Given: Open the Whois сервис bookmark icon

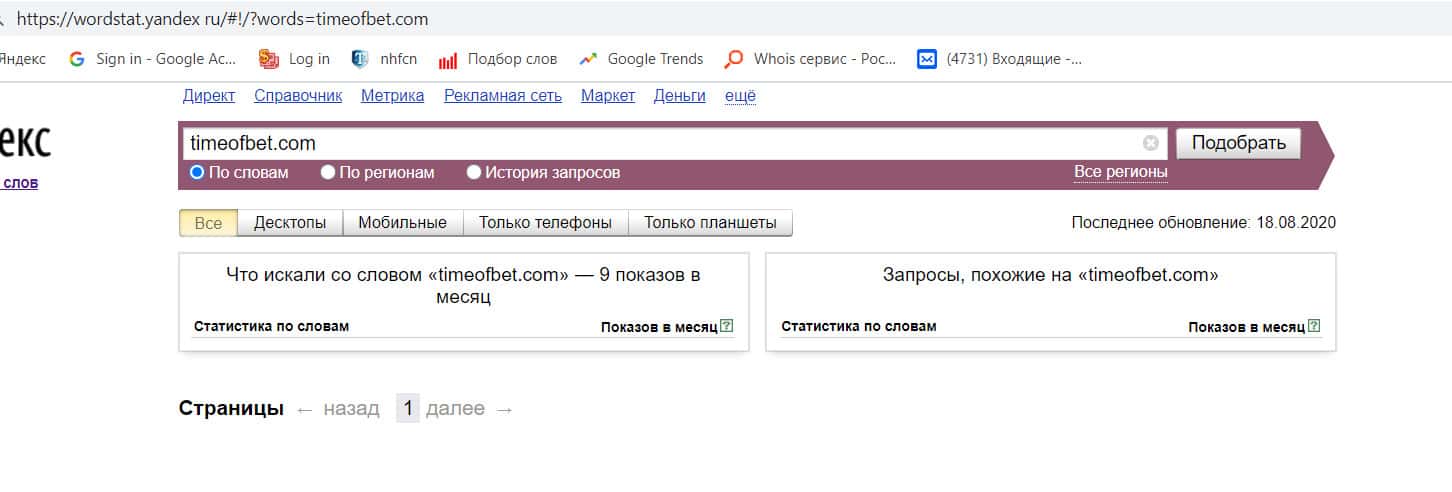Looking at the screenshot, I should click(x=734, y=59).
